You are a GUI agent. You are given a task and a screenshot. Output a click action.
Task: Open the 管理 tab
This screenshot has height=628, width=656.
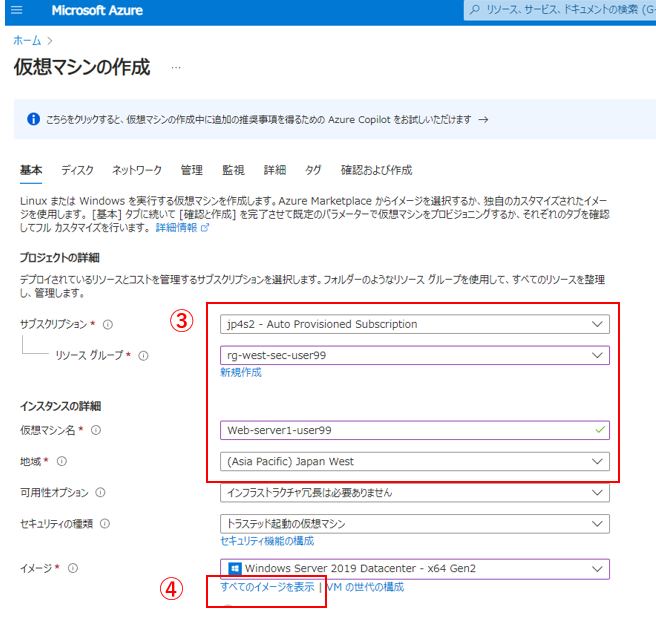click(192, 170)
